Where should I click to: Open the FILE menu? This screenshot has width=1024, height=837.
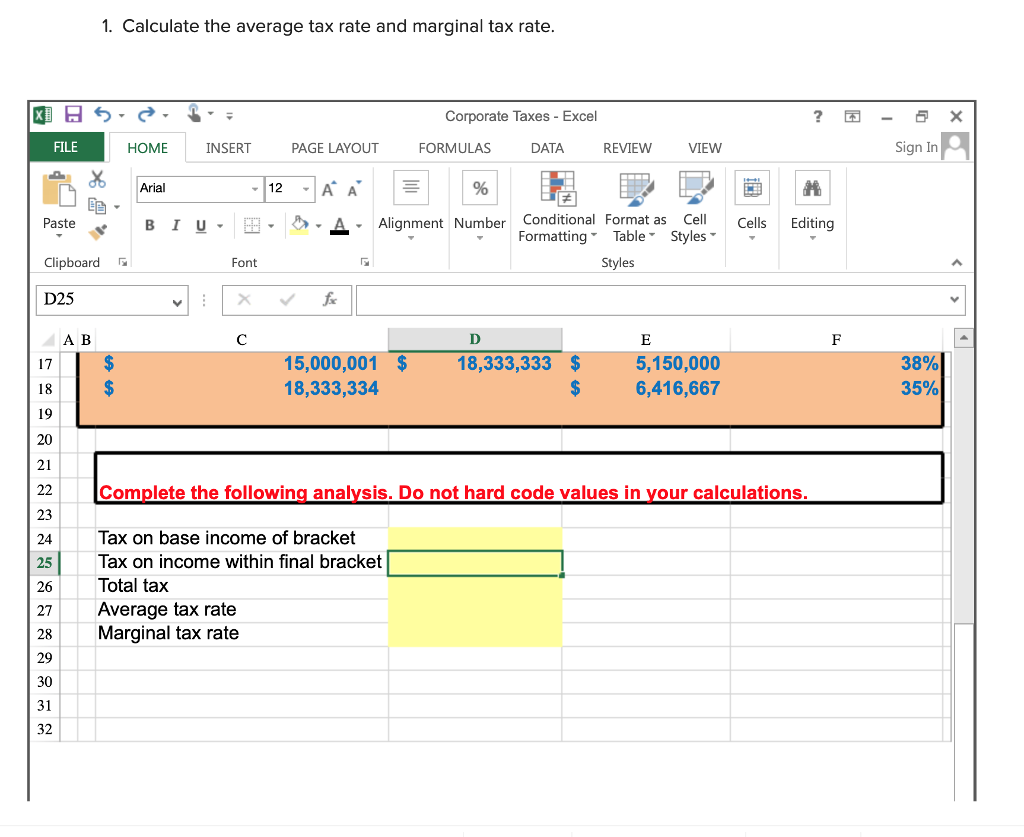pyautogui.click(x=66, y=147)
